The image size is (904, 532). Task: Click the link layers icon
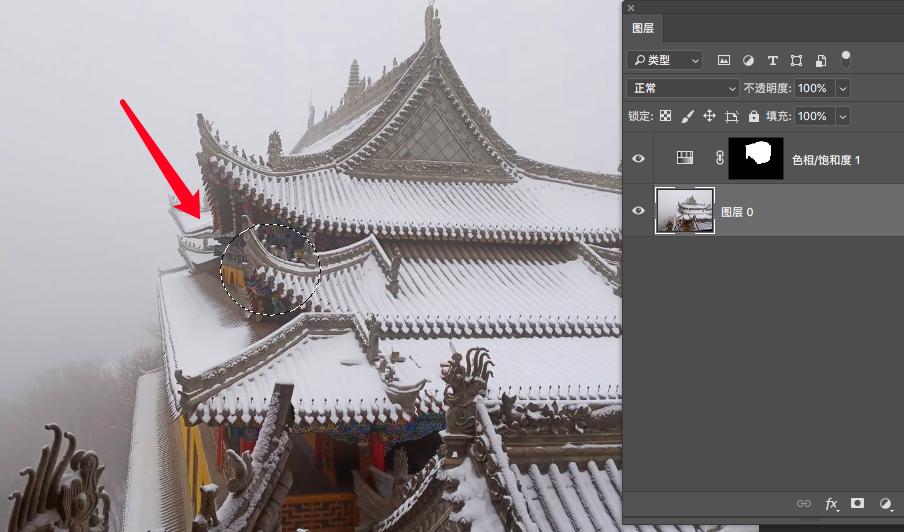click(804, 503)
